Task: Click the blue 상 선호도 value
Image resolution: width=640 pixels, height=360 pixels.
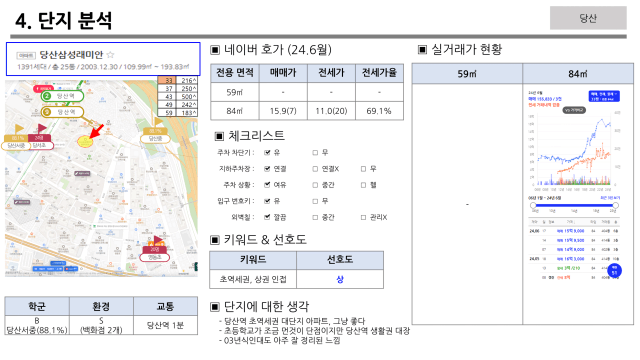Action: click(340, 280)
